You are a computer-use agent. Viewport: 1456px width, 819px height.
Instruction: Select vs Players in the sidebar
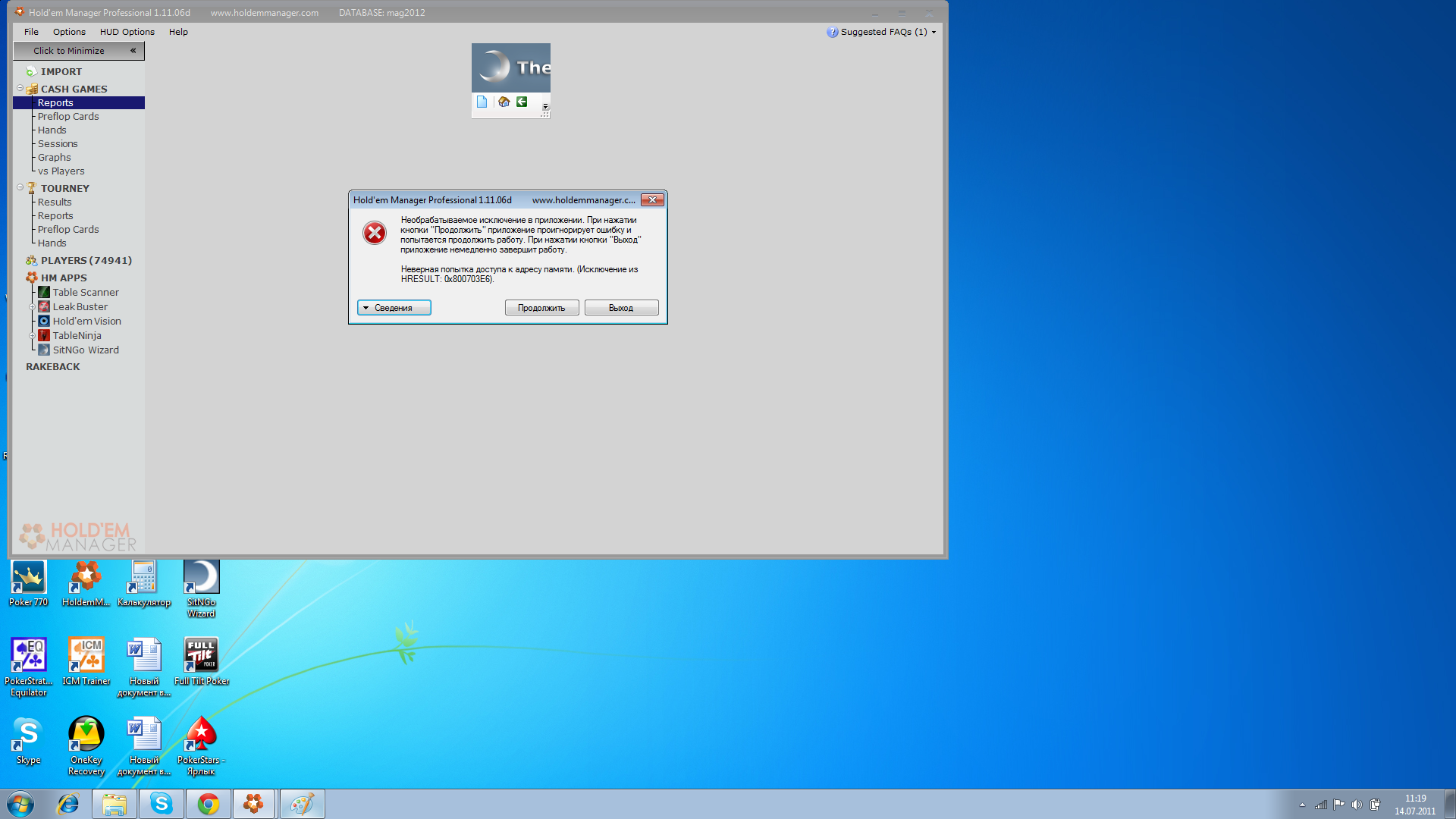pyautogui.click(x=61, y=171)
